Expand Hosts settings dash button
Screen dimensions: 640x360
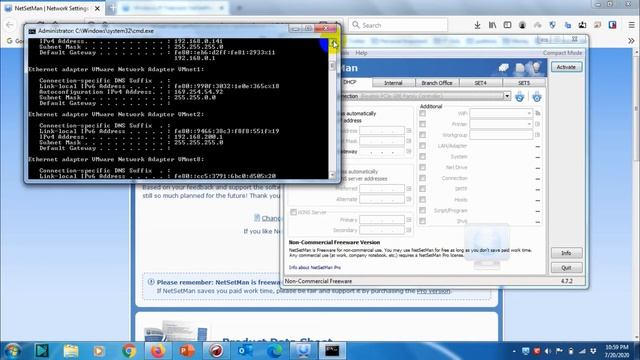coord(538,200)
